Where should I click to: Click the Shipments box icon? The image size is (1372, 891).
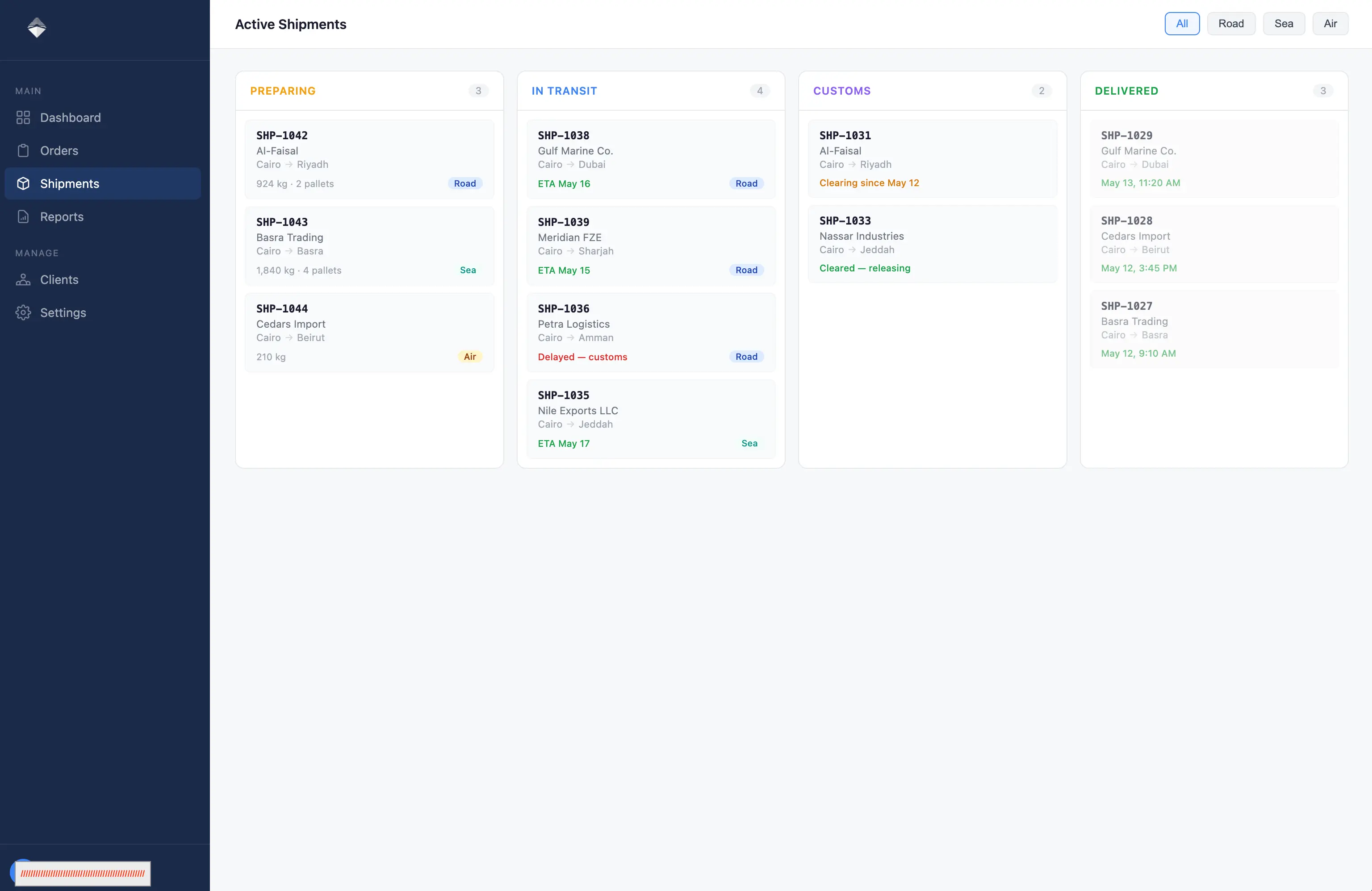pyautogui.click(x=23, y=183)
